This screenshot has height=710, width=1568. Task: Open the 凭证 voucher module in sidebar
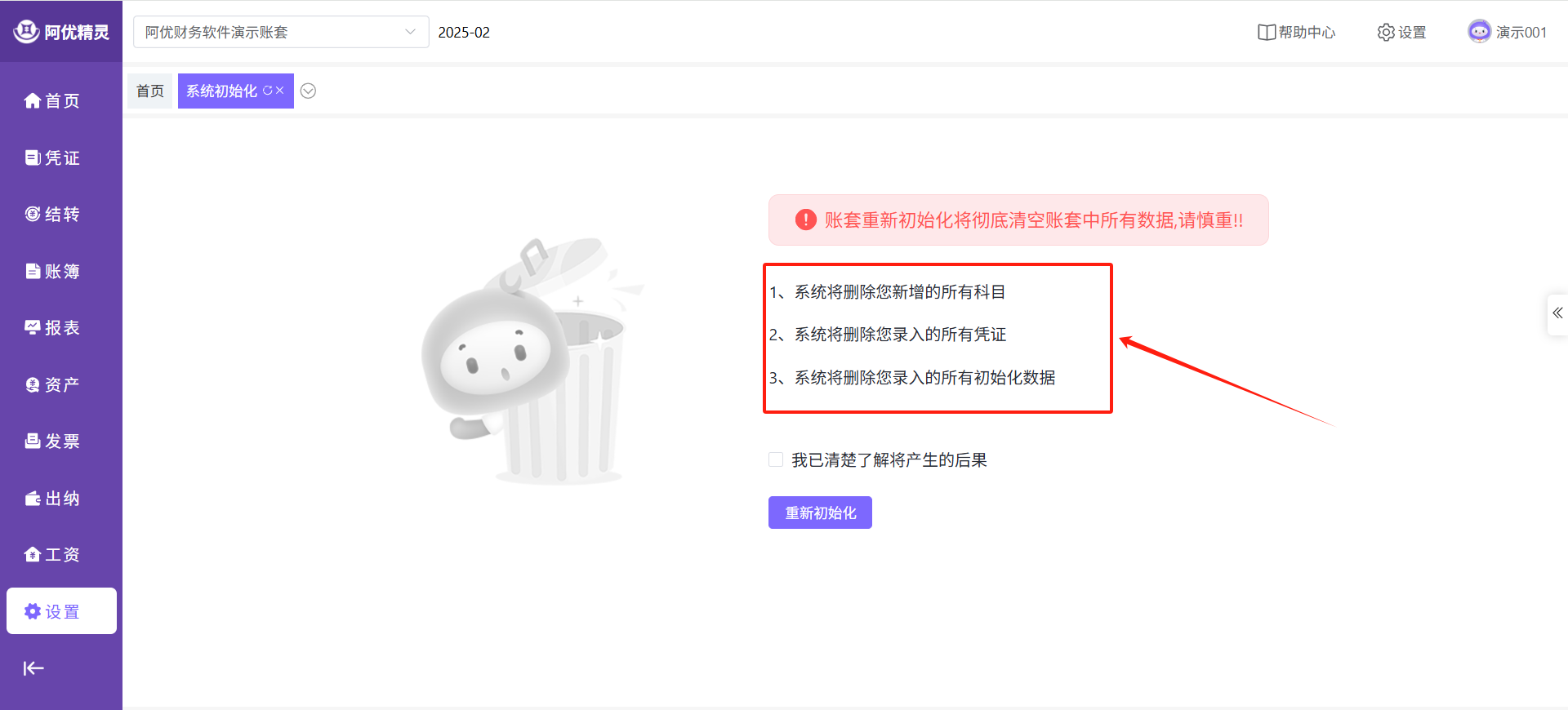[x=53, y=158]
